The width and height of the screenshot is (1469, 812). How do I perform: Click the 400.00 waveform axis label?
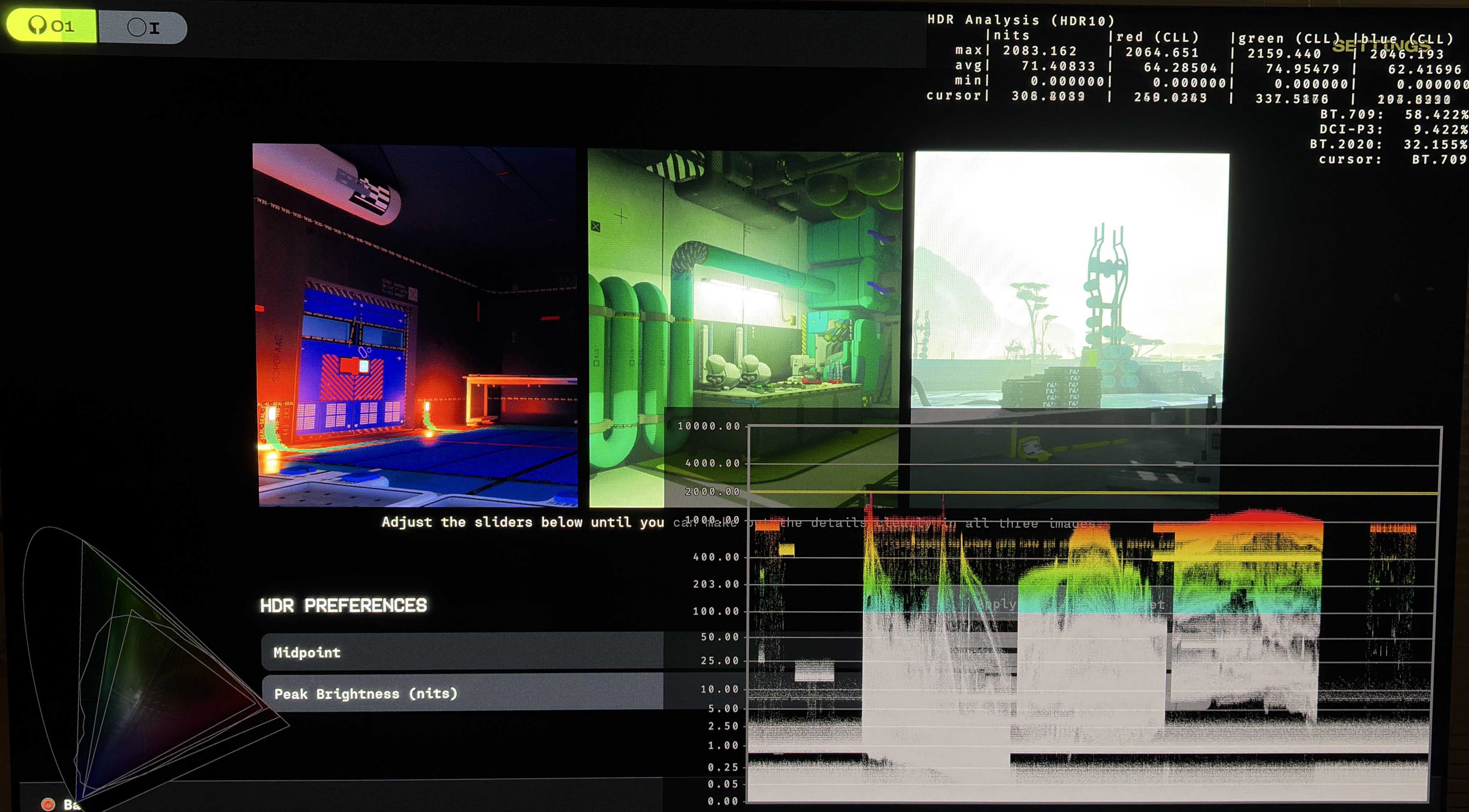716,557
